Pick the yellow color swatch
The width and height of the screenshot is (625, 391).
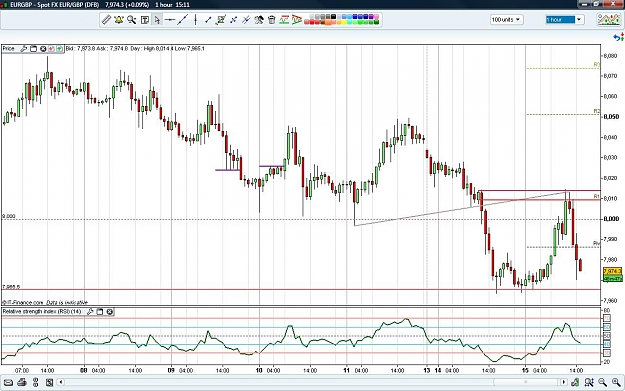point(344,22)
